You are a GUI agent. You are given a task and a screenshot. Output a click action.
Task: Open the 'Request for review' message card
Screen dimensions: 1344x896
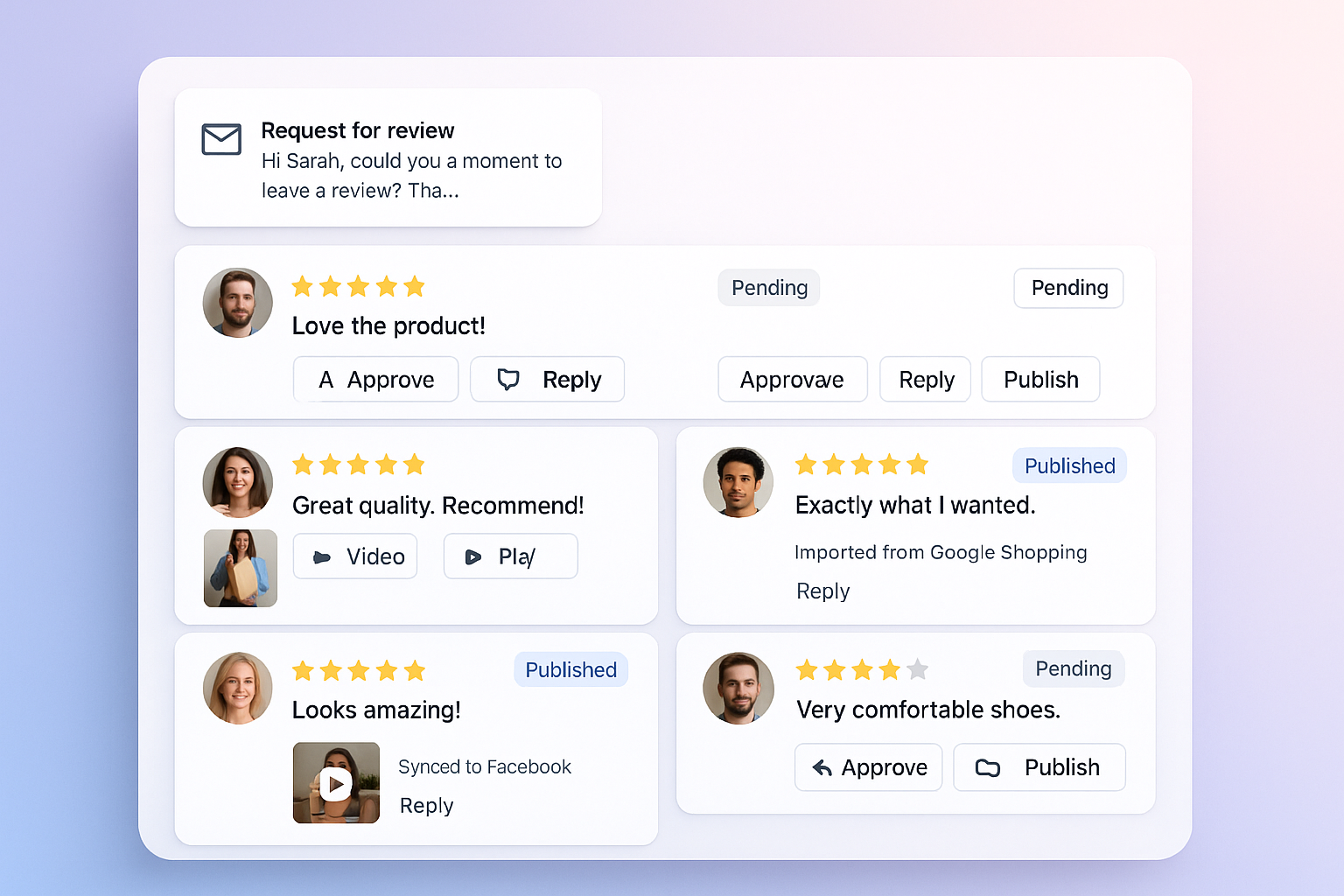point(388,158)
